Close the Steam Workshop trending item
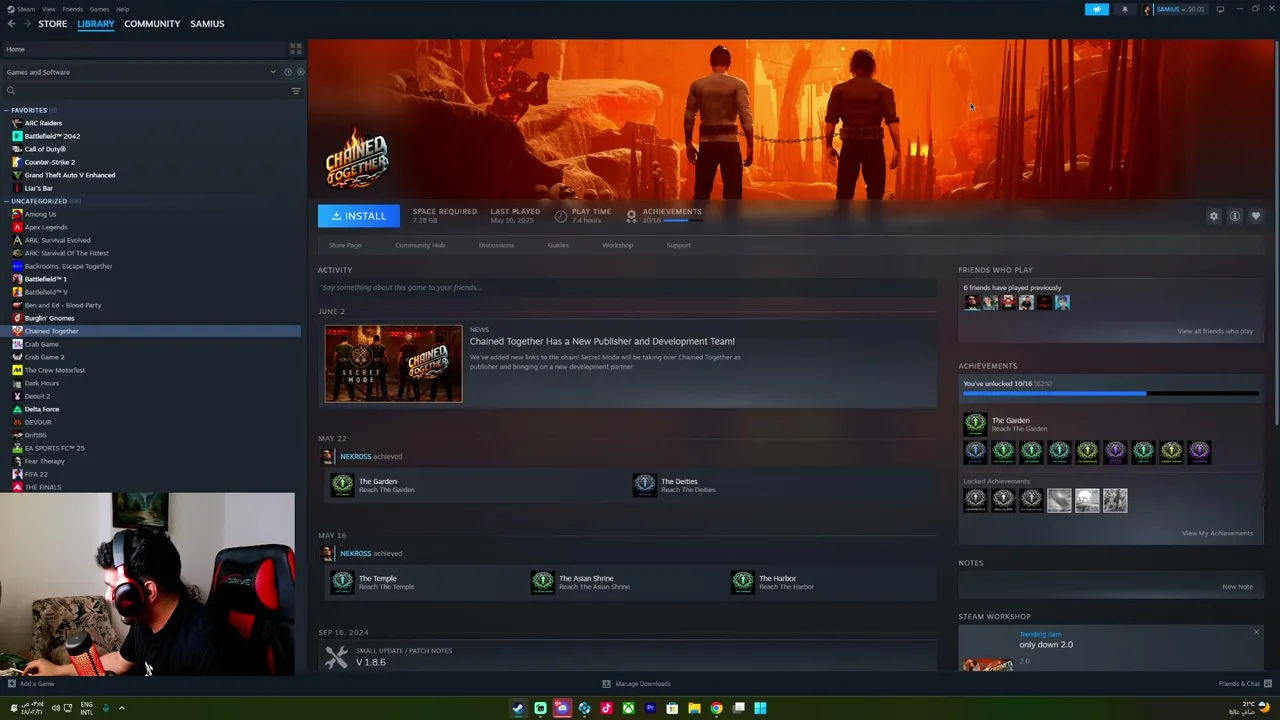Viewport: 1280px width, 720px height. [x=1256, y=632]
